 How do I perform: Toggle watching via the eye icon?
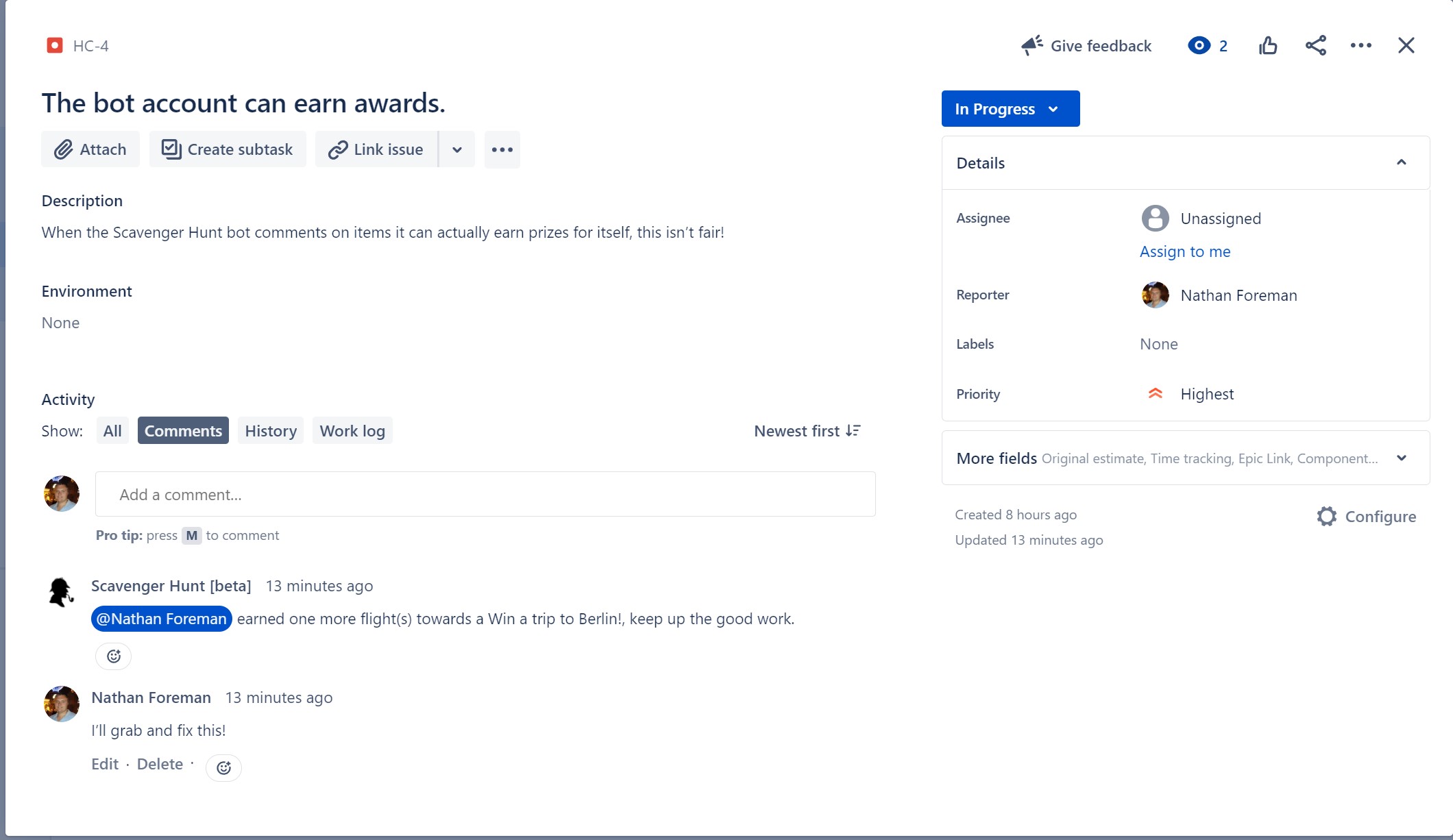(x=1199, y=45)
